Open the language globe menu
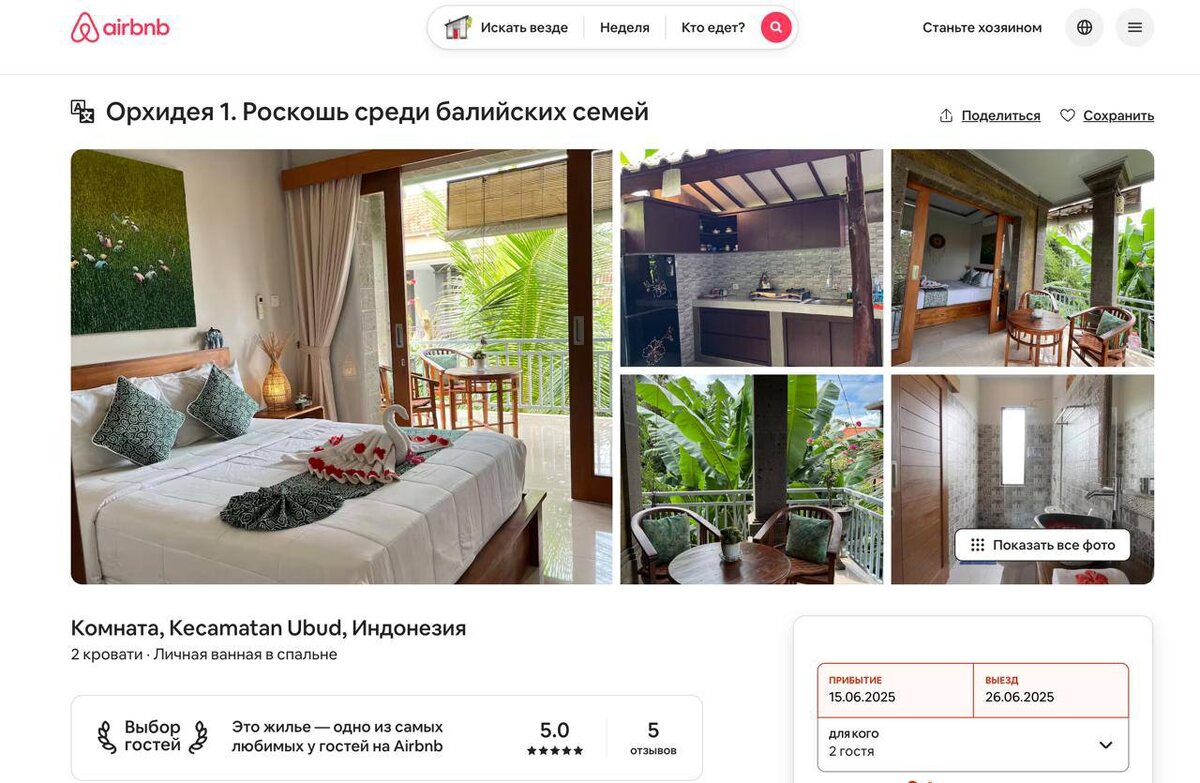The width and height of the screenshot is (1200, 783). pyautogui.click(x=1085, y=27)
